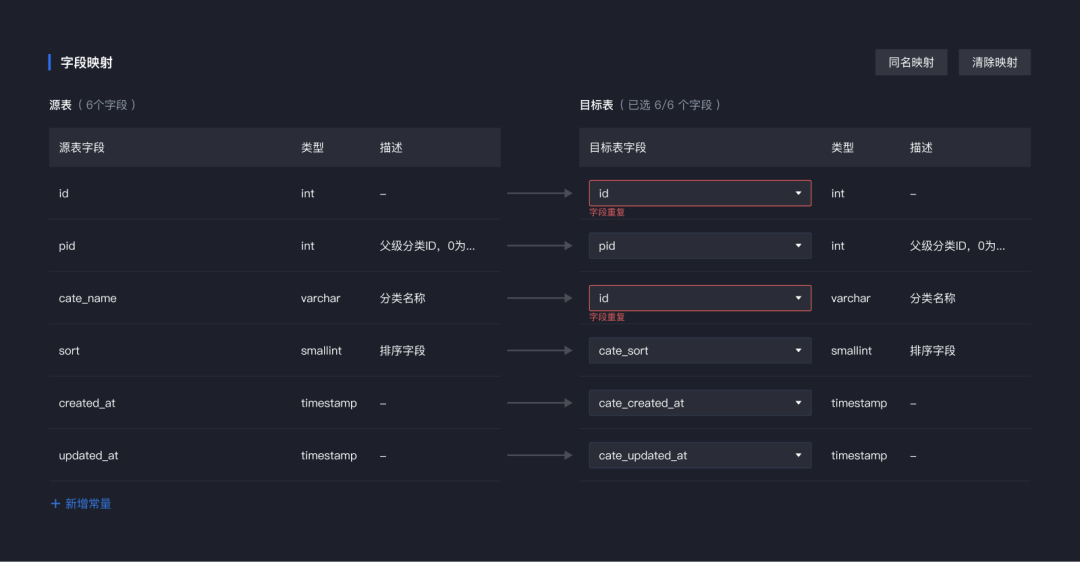
Task: Click the mapping arrow for the cate_name row
Action: (x=539, y=298)
